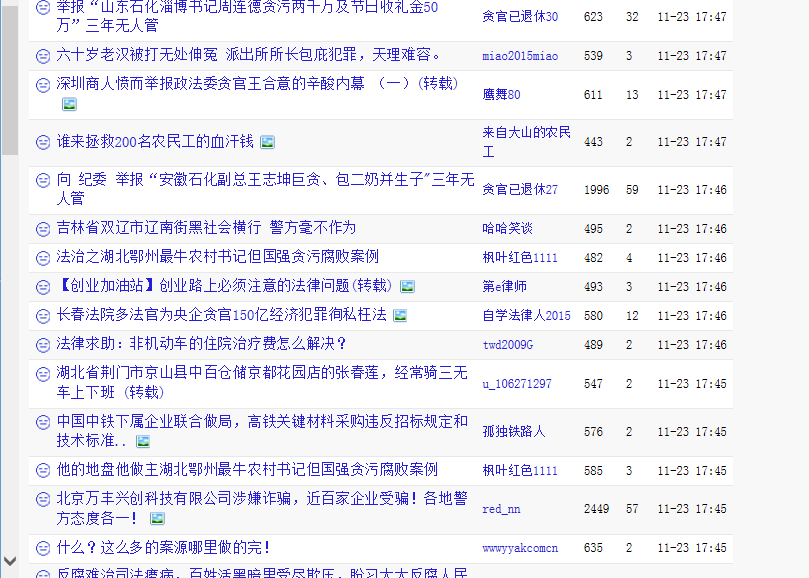Click smiley icon beside 中国中铁下属企业 post
809x578 pixels.
point(43,423)
